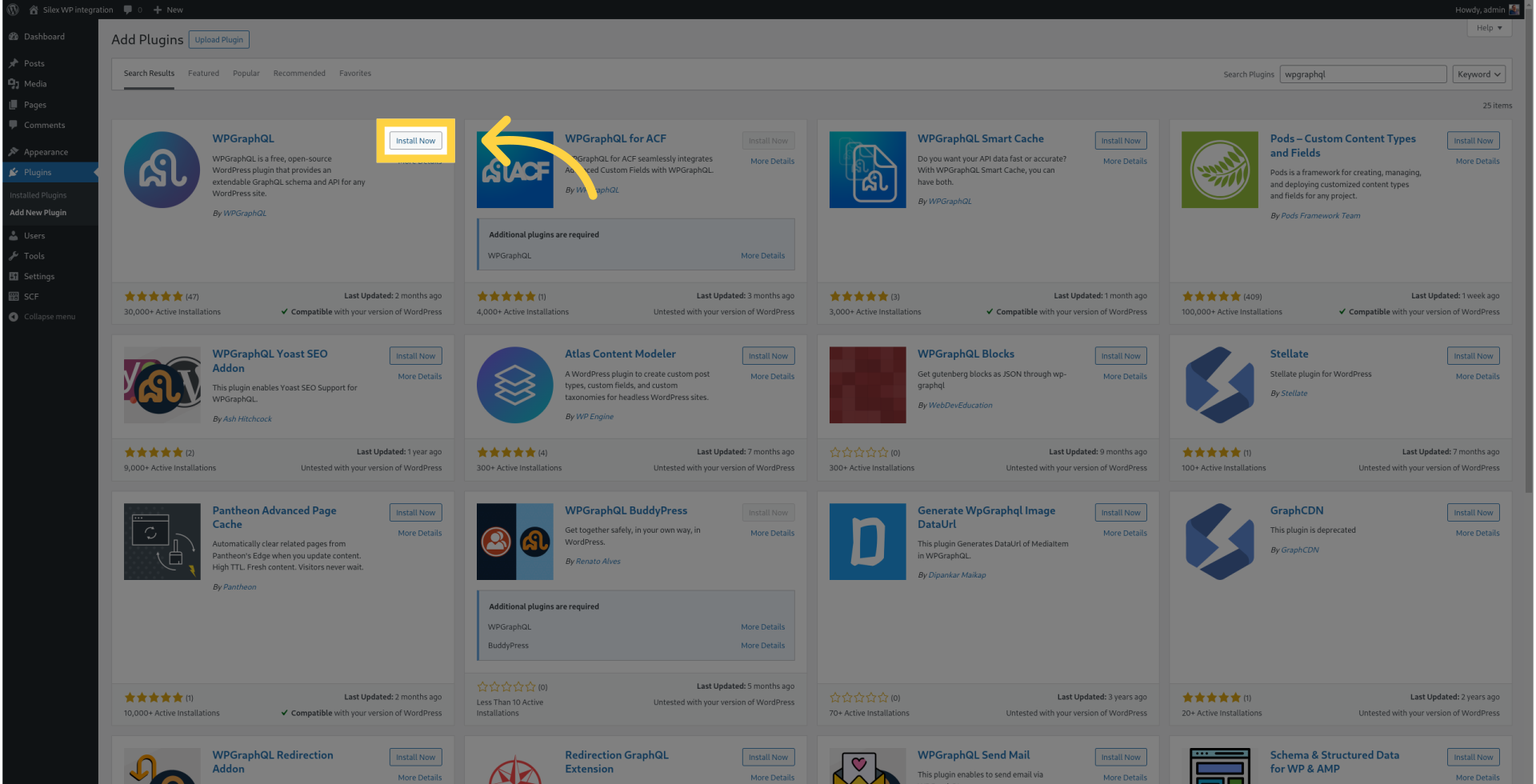The width and height of the screenshot is (1536, 784).
Task: Open admin user avatar at top right
Action: pyautogui.click(x=1514, y=10)
